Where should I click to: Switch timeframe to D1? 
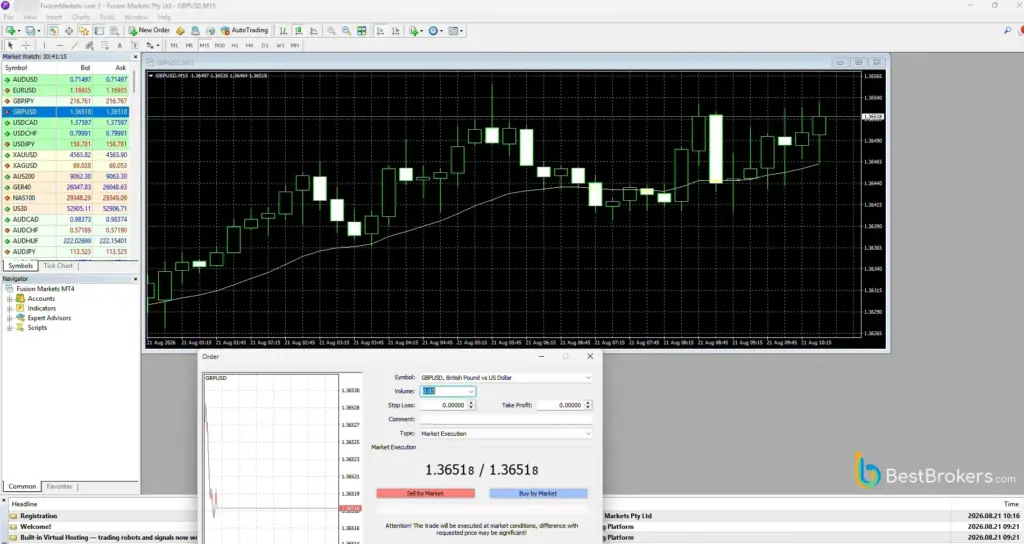point(264,46)
